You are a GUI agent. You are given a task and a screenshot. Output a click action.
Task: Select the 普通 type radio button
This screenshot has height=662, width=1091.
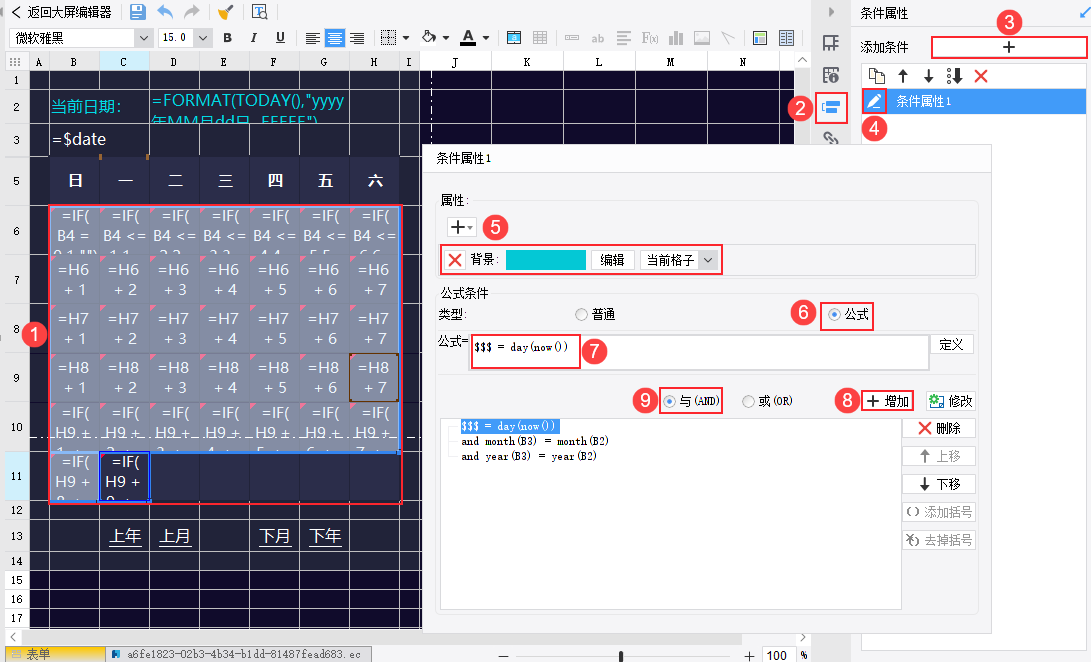582,314
